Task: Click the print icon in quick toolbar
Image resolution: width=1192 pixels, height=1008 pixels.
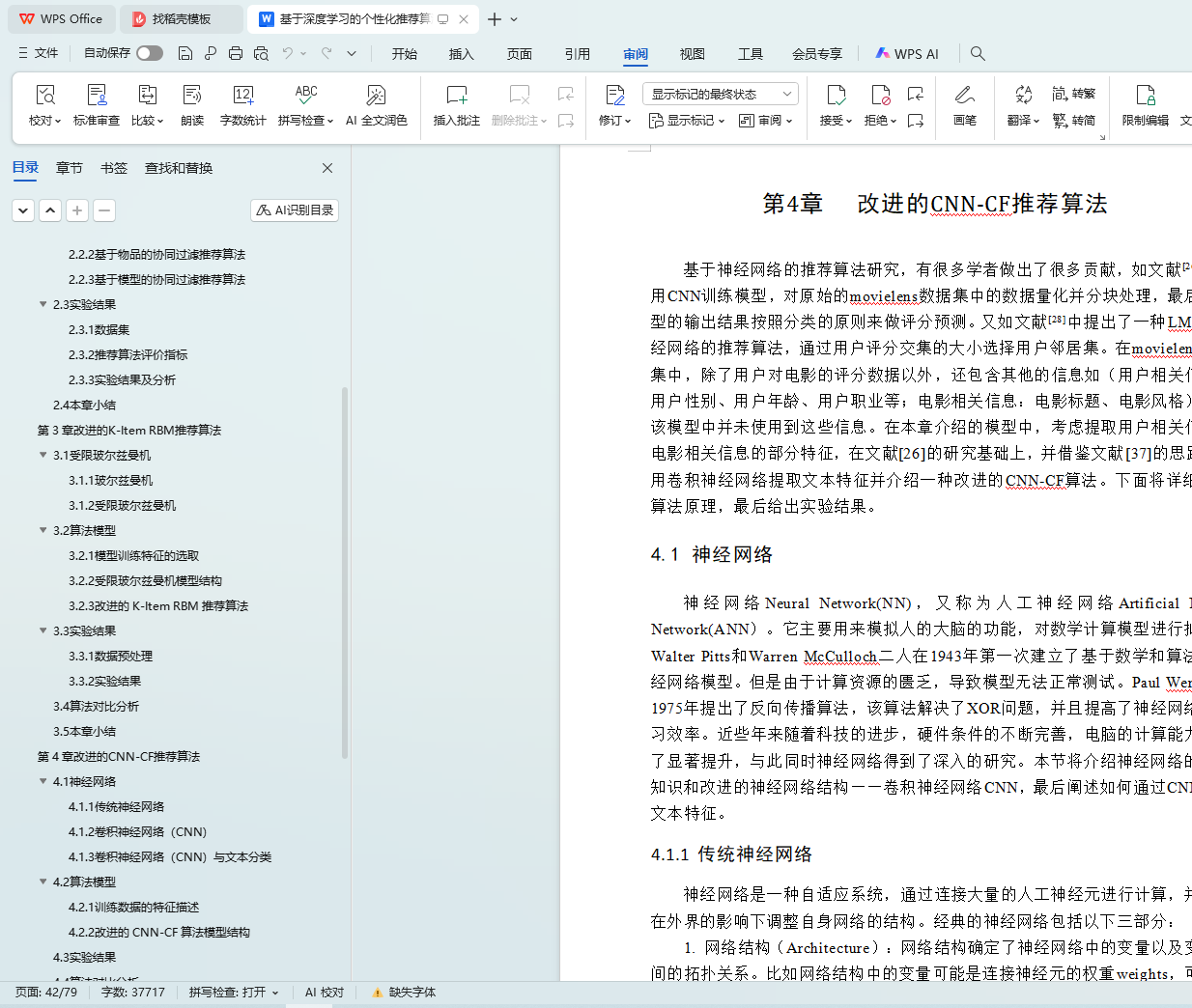Action: (x=236, y=53)
